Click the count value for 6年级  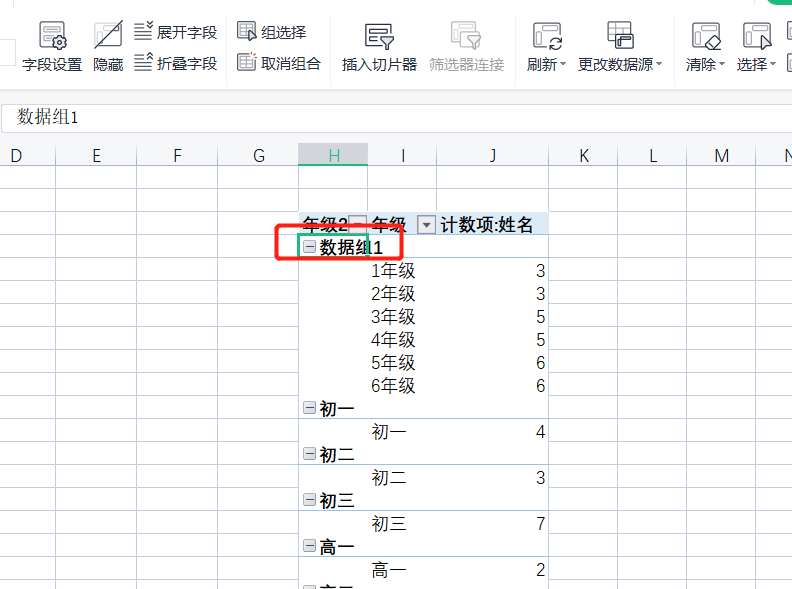540,386
